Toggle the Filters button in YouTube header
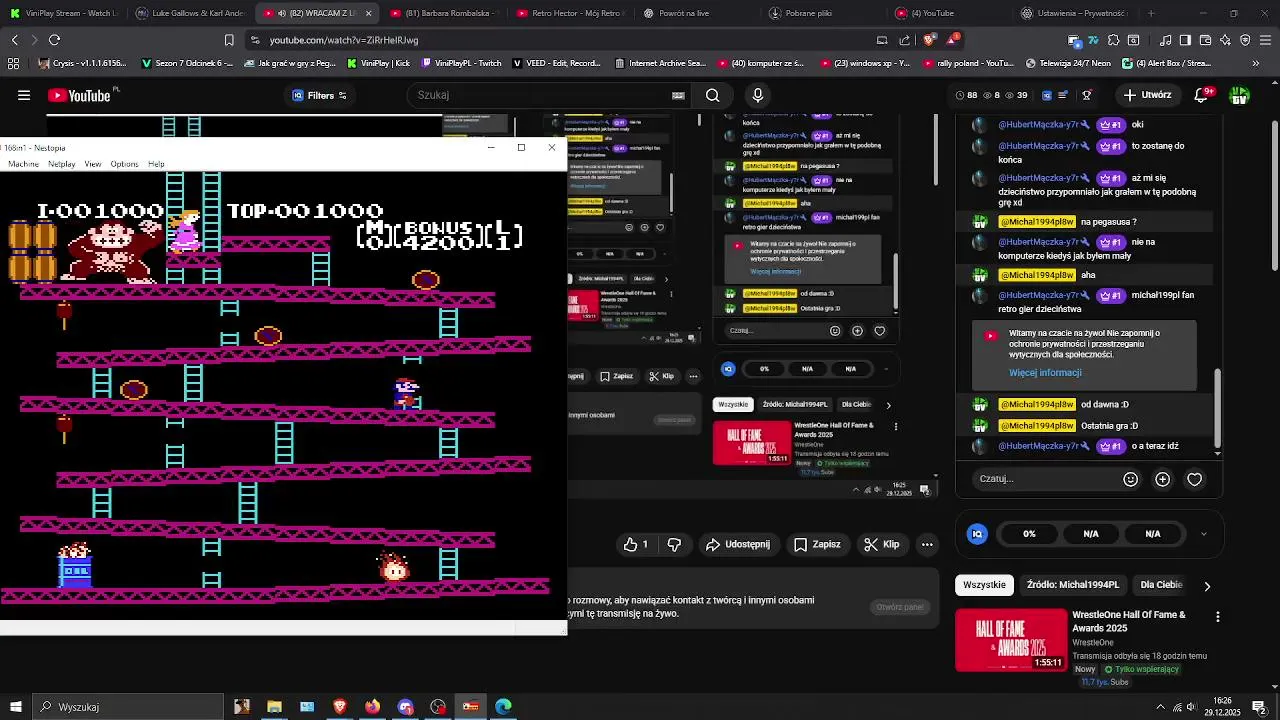1280x720 pixels. [x=320, y=96]
